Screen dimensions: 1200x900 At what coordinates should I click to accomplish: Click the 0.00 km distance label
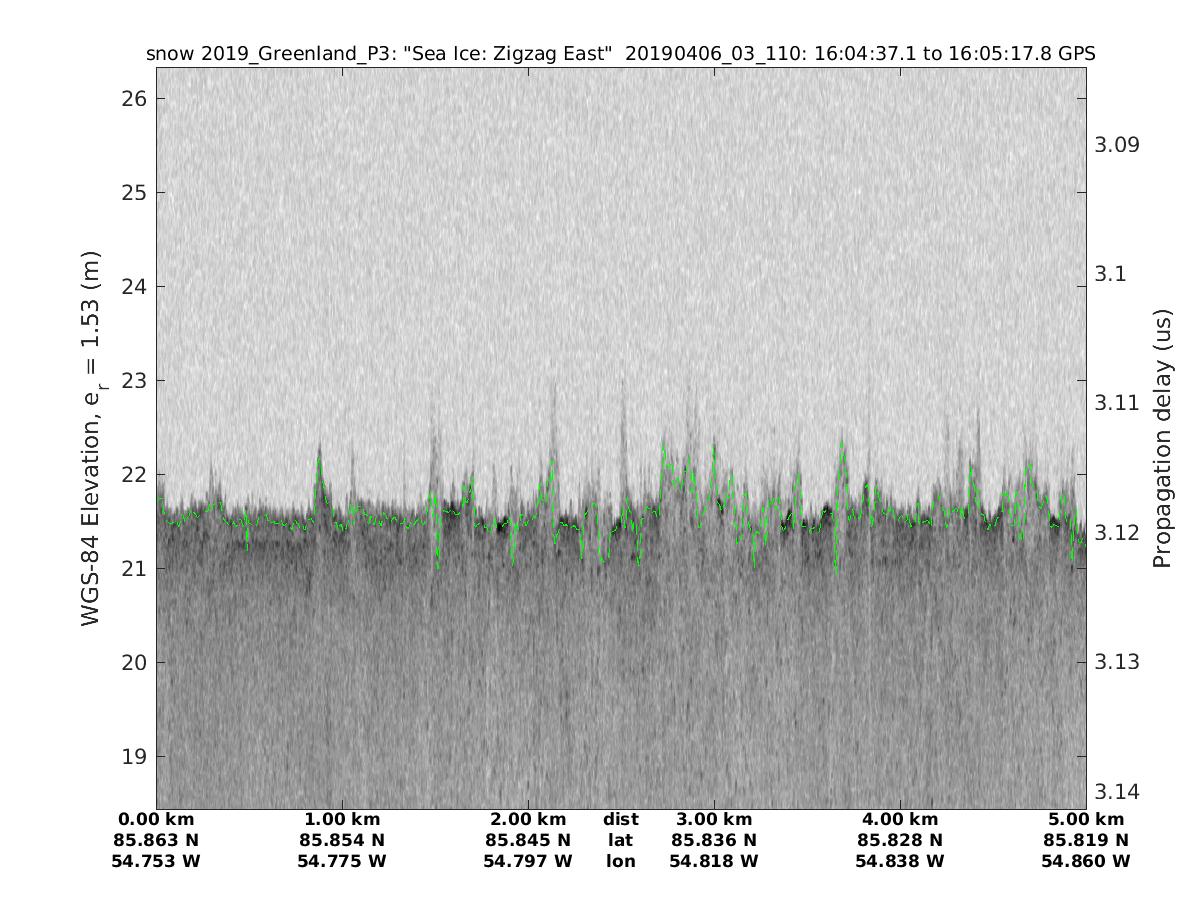click(156, 819)
